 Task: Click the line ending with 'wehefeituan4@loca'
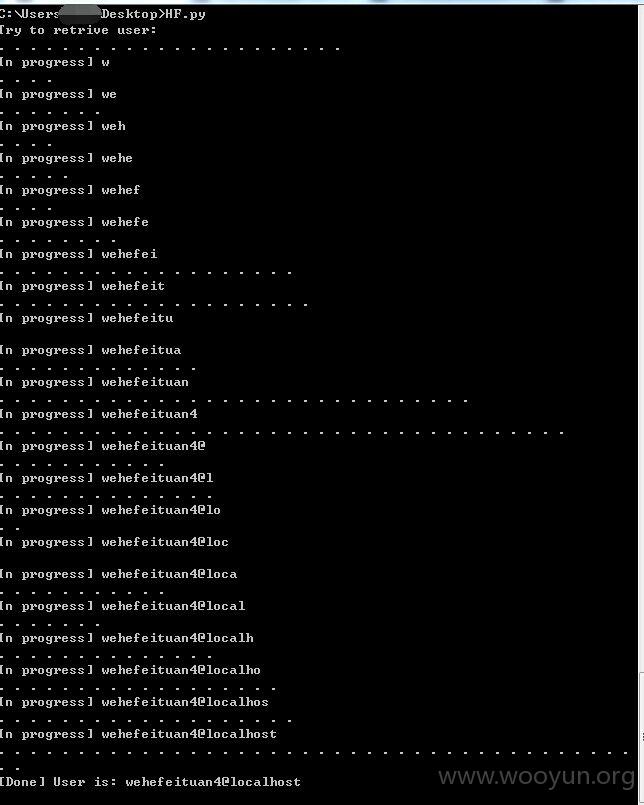pos(119,574)
